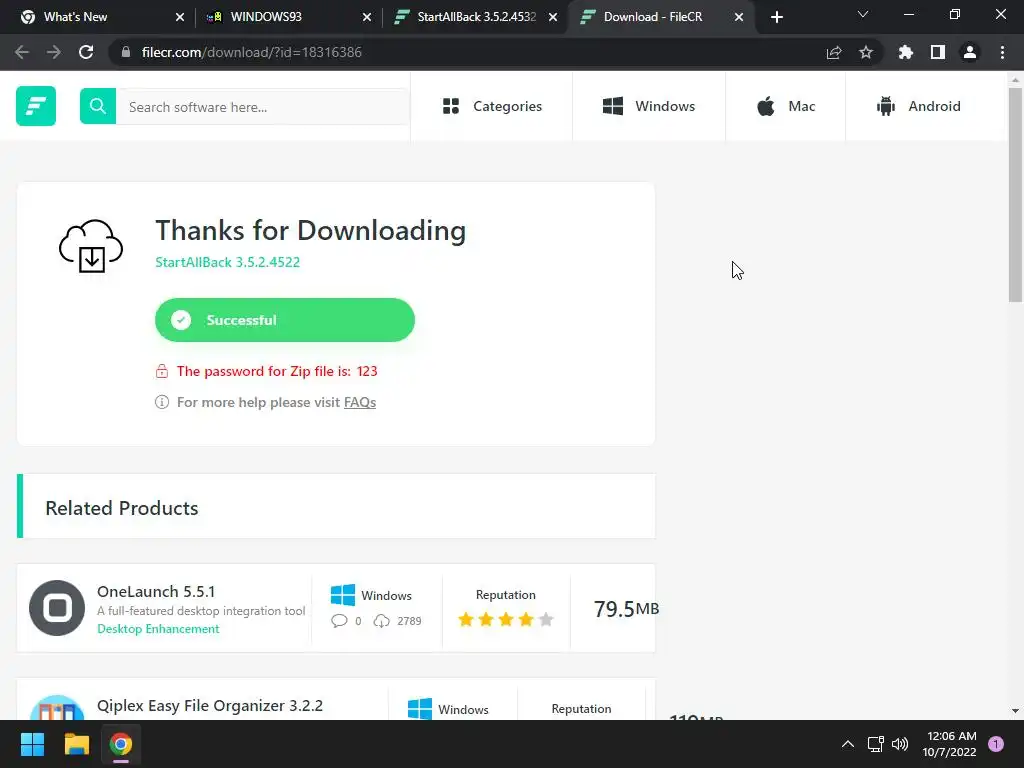Click the Android robot icon
This screenshot has height=768, width=1024.
pyautogui.click(x=886, y=106)
